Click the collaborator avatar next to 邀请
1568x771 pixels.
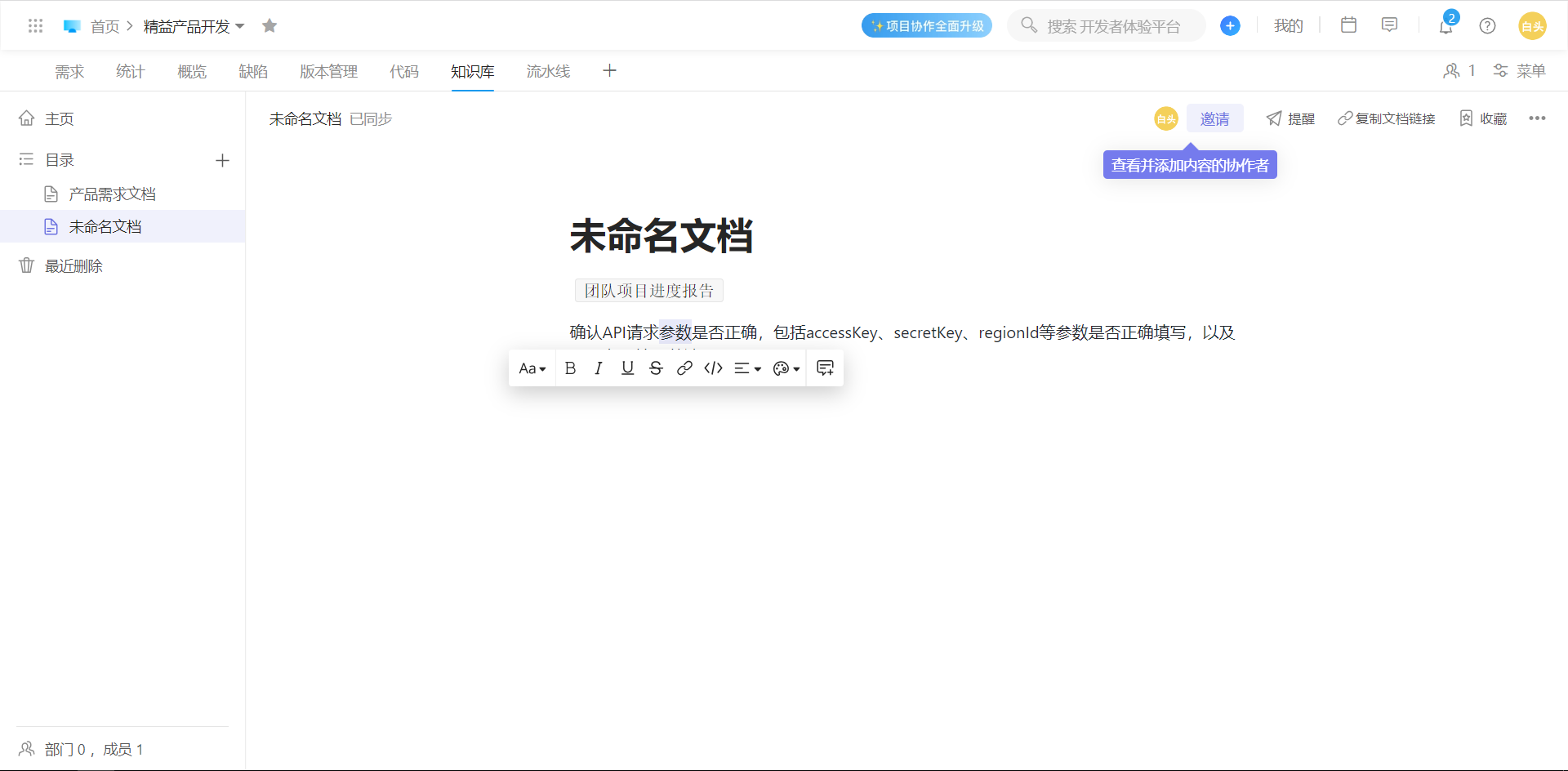point(1166,118)
